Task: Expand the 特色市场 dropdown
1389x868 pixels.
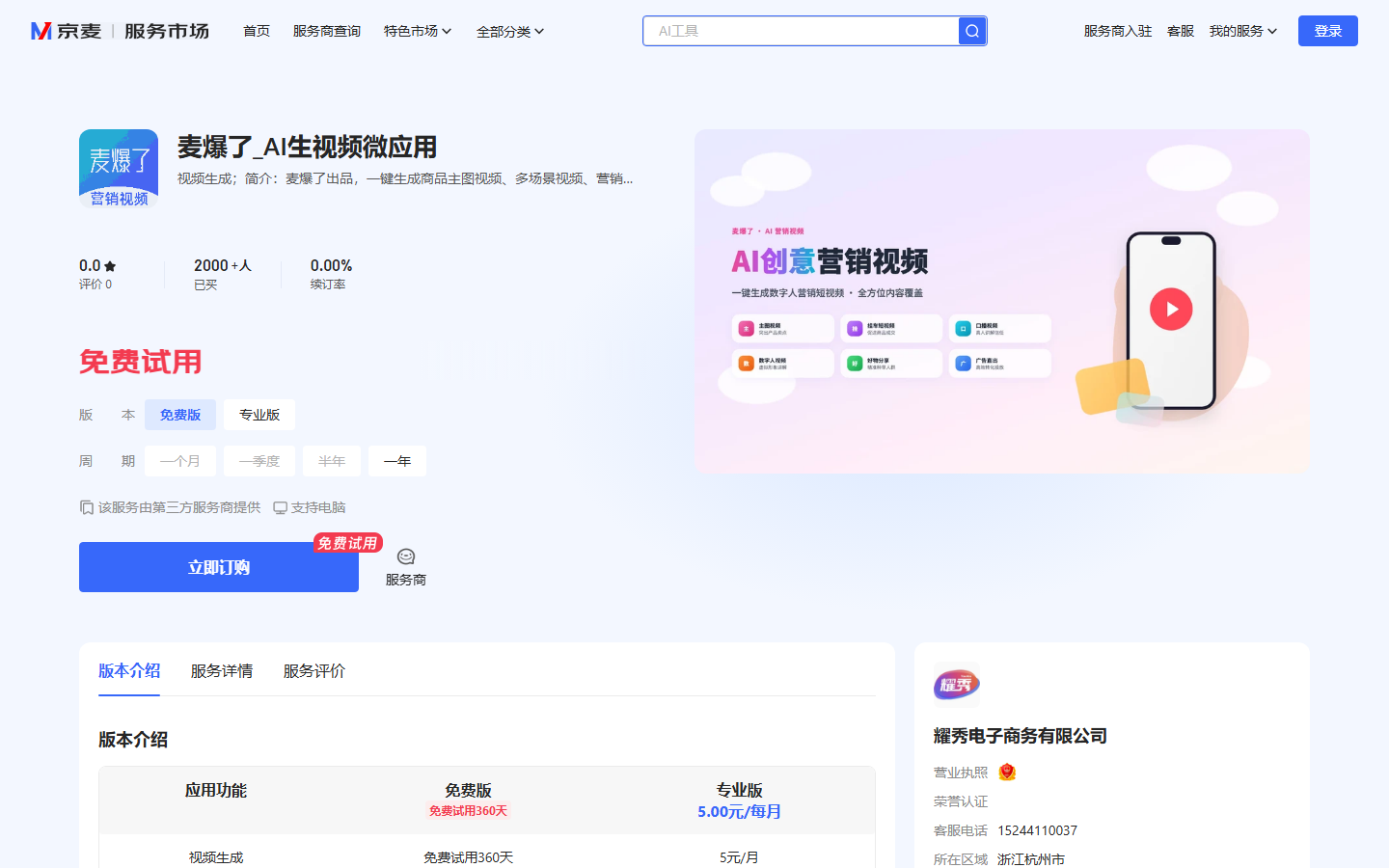Action: [418, 31]
